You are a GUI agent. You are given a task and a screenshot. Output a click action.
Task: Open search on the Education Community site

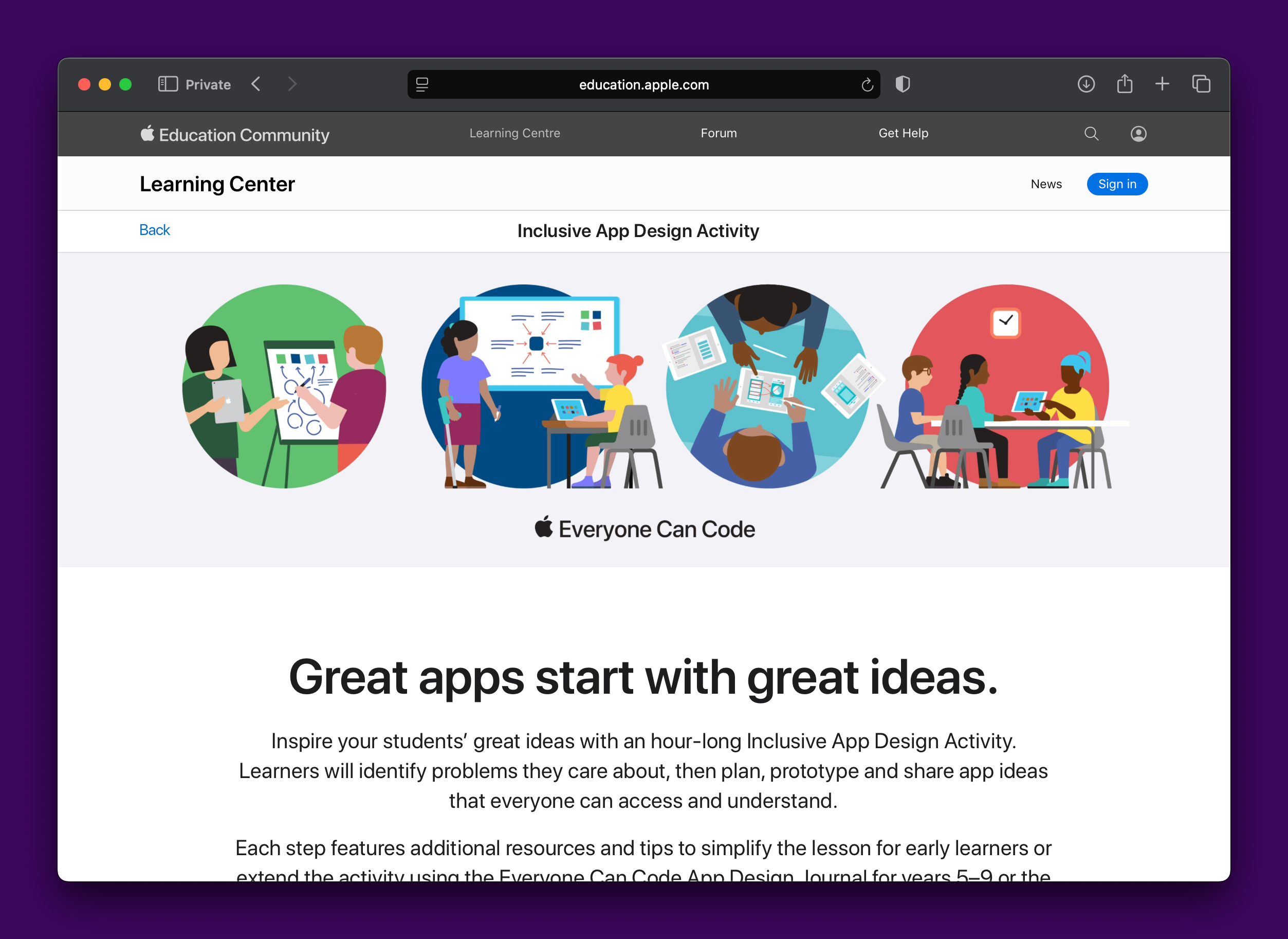pyautogui.click(x=1091, y=134)
